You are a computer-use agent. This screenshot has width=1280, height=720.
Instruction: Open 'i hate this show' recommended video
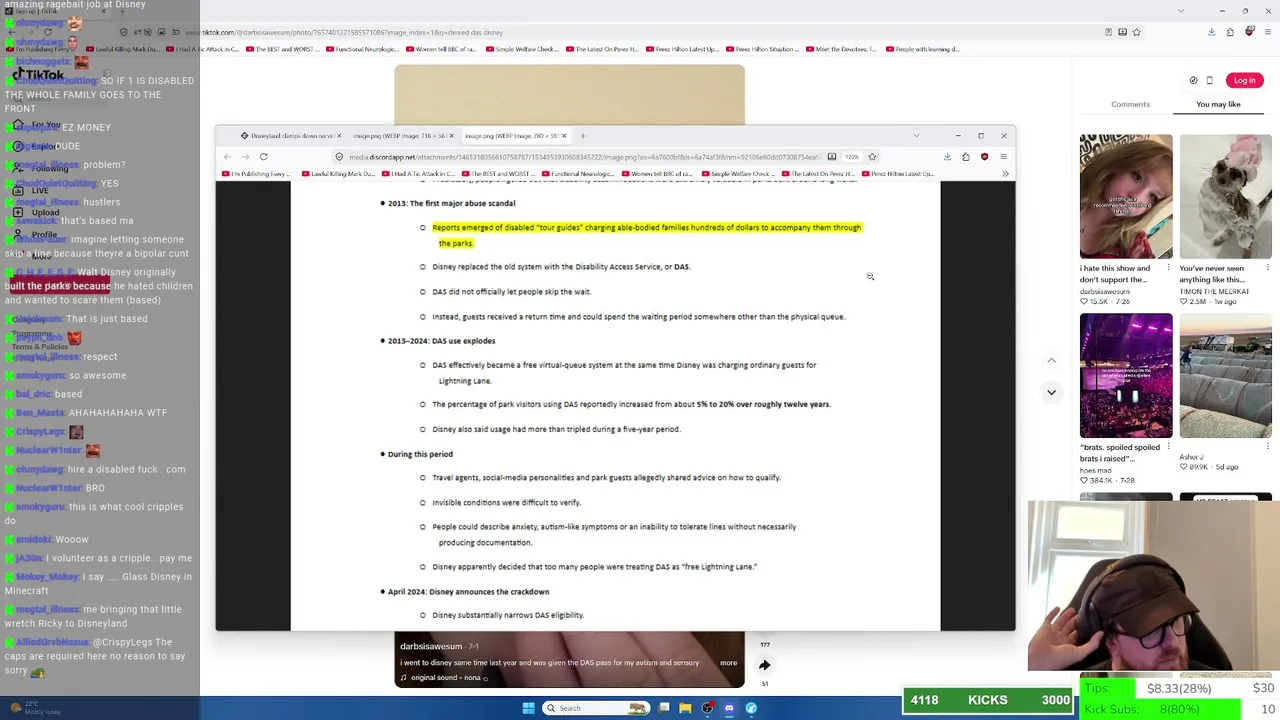click(1126, 196)
